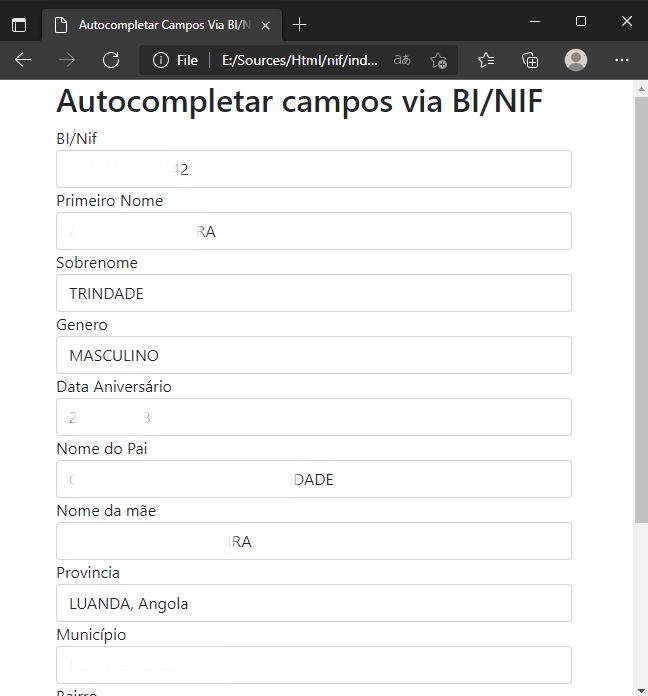Select the Autocompletar Campos Via BI/N tab
The height and width of the screenshot is (696, 648).
[162, 25]
